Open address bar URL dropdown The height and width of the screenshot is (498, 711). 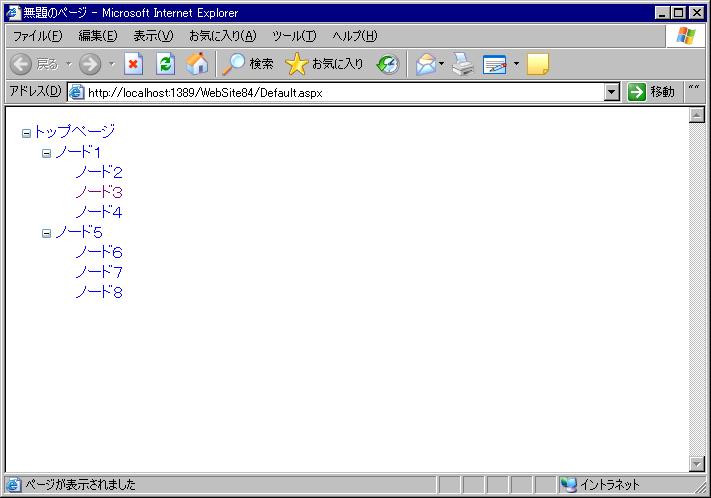pos(612,93)
